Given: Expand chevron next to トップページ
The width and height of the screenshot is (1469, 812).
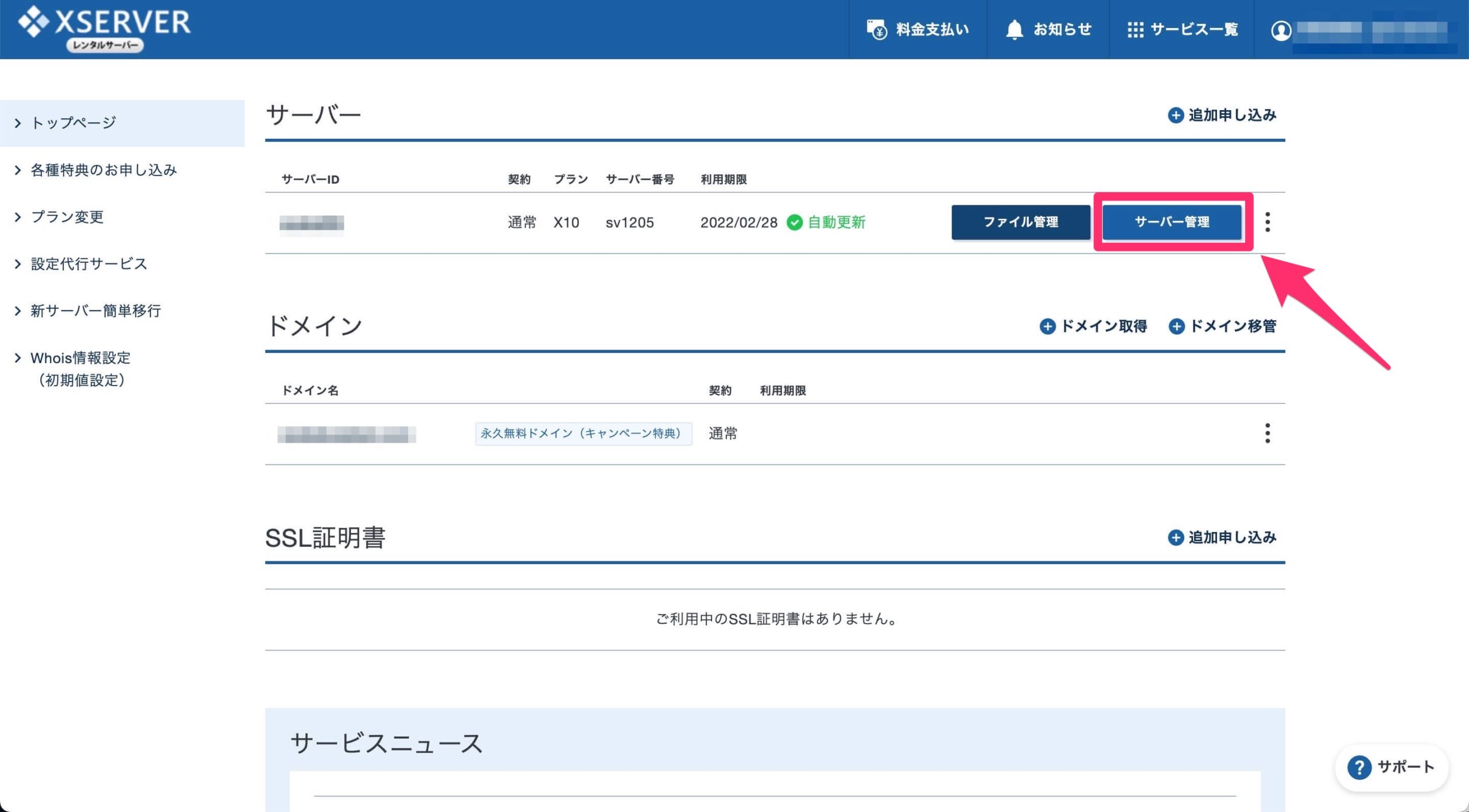Looking at the screenshot, I should [18, 123].
